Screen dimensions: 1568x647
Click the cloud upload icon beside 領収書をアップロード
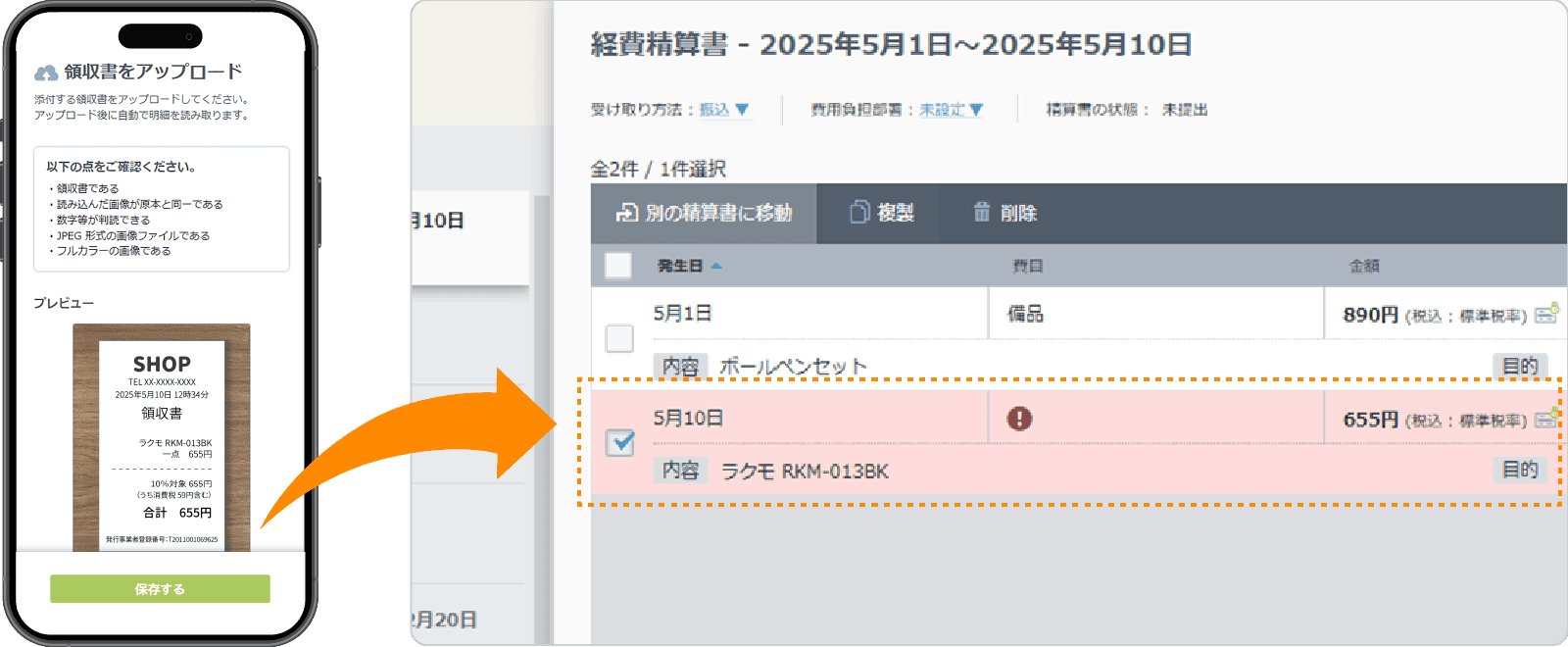click(46, 73)
